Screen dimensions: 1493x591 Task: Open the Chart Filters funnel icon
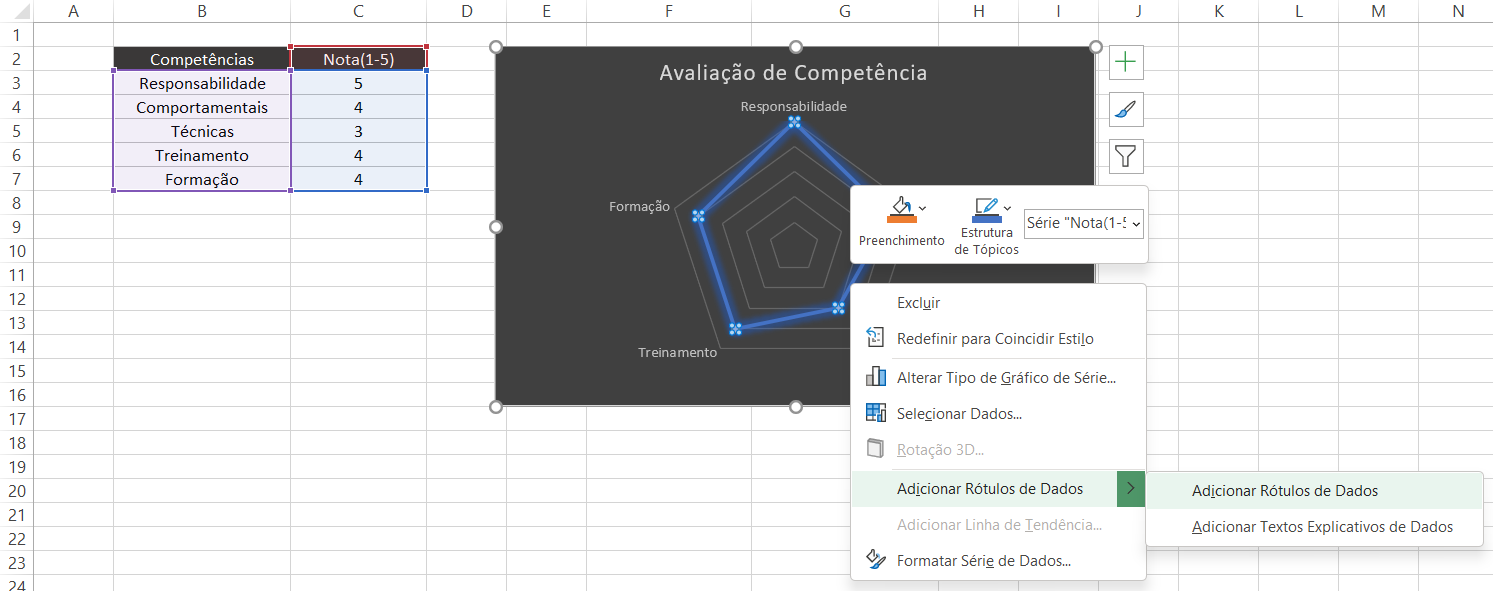click(1126, 155)
